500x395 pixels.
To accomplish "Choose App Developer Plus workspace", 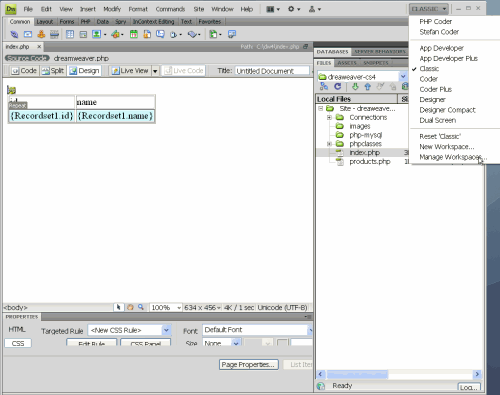I will (x=448, y=59).
